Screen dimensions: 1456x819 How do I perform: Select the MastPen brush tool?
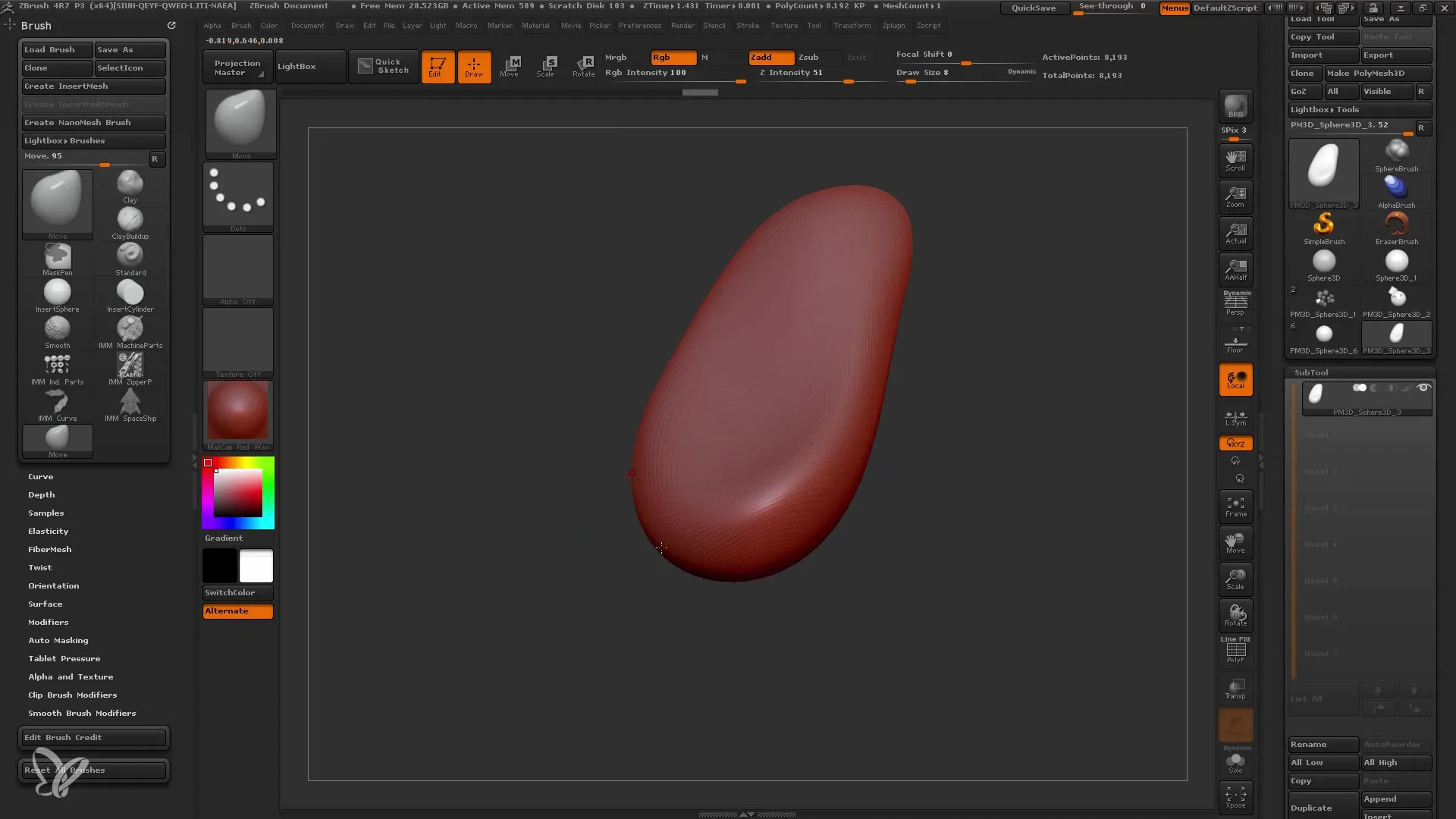coord(57,256)
